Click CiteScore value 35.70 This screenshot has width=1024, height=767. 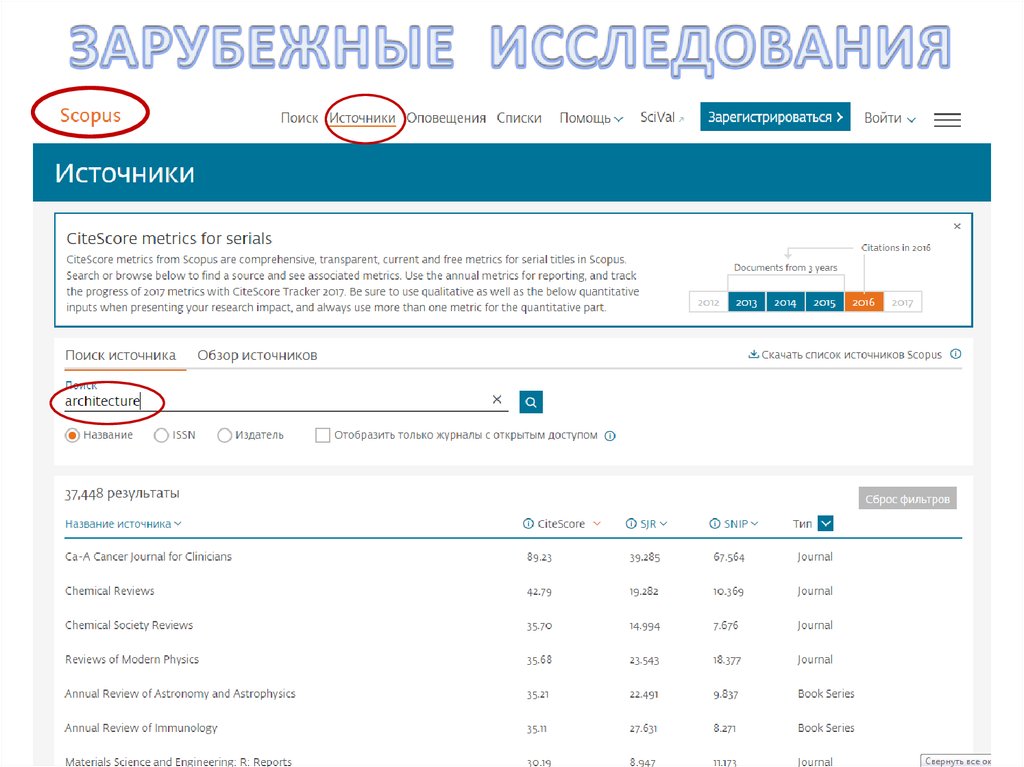pos(539,626)
